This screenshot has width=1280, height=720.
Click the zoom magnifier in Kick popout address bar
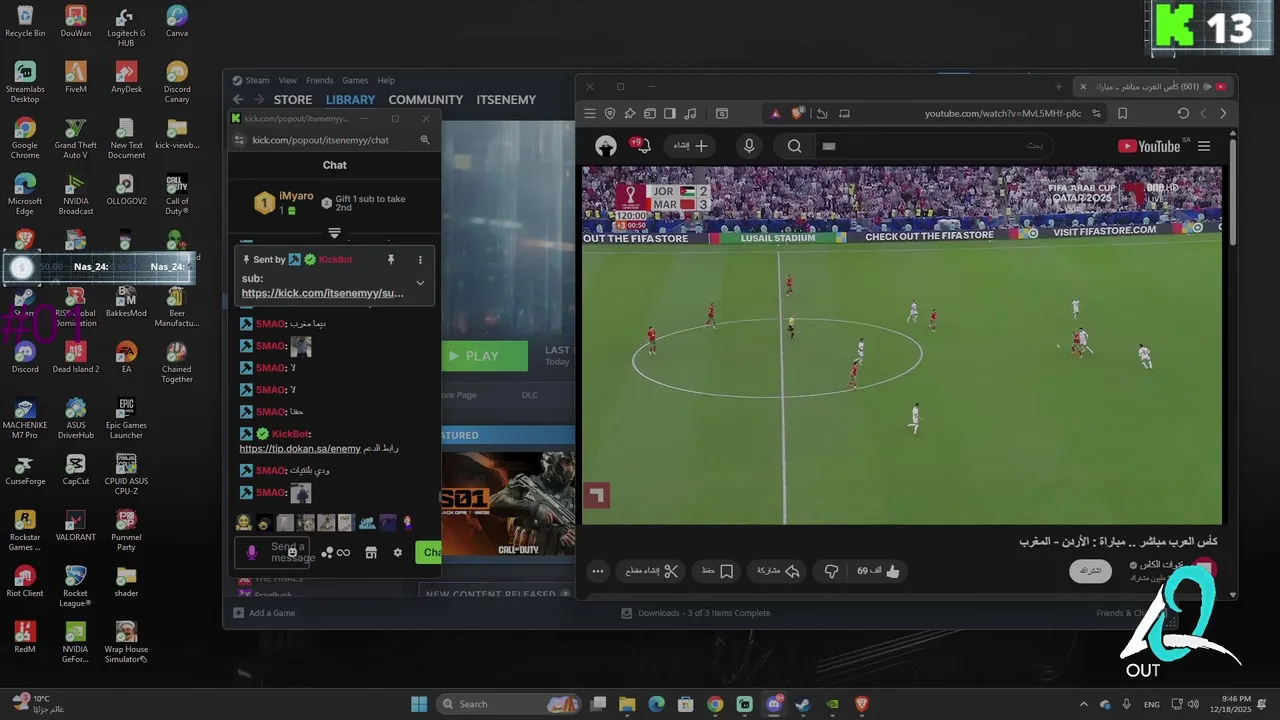[x=425, y=140]
